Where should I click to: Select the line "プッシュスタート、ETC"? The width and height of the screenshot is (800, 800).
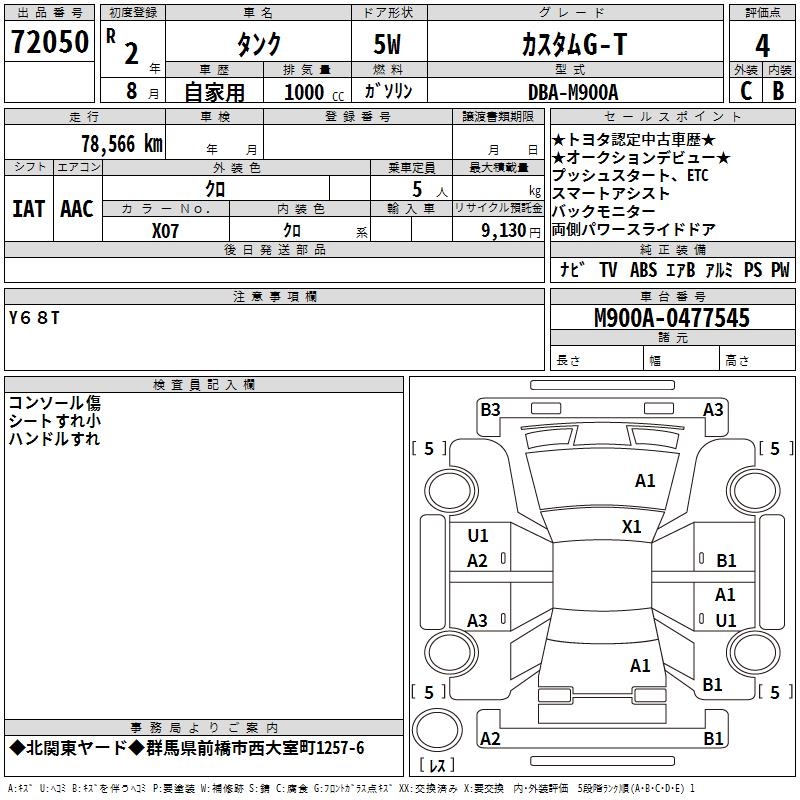point(630,176)
